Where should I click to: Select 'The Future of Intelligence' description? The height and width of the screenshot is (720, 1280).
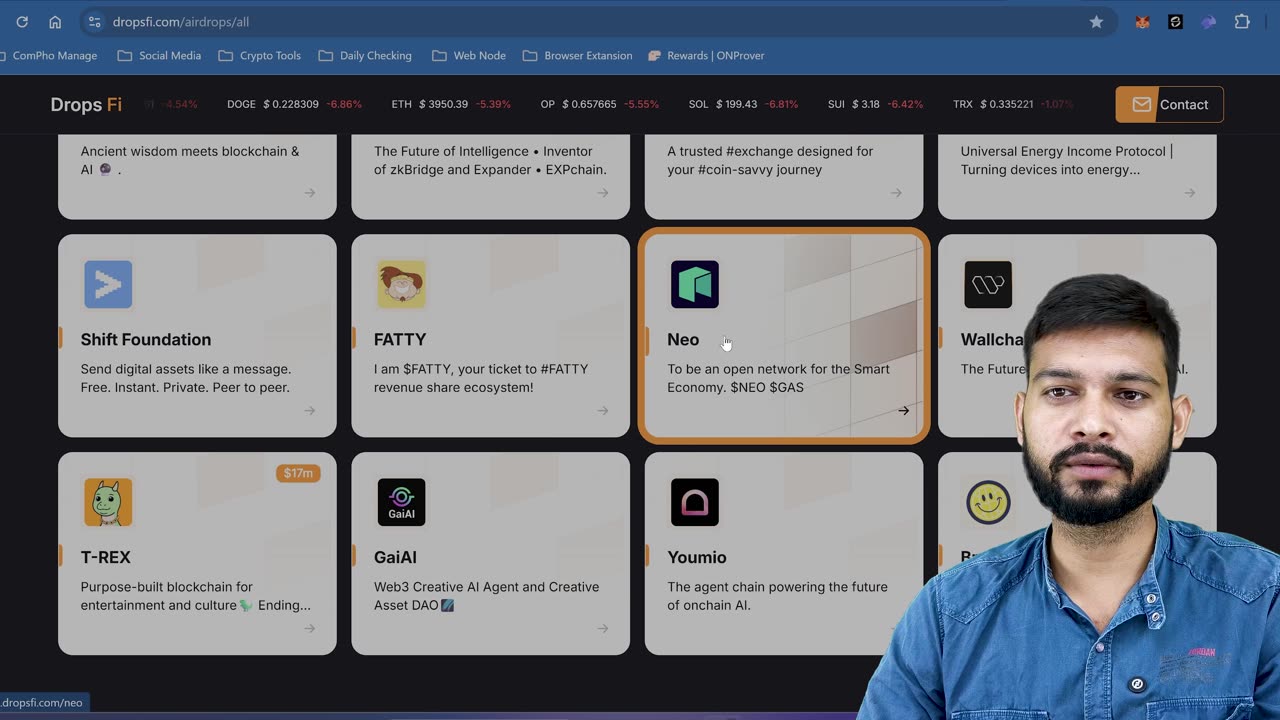490,160
